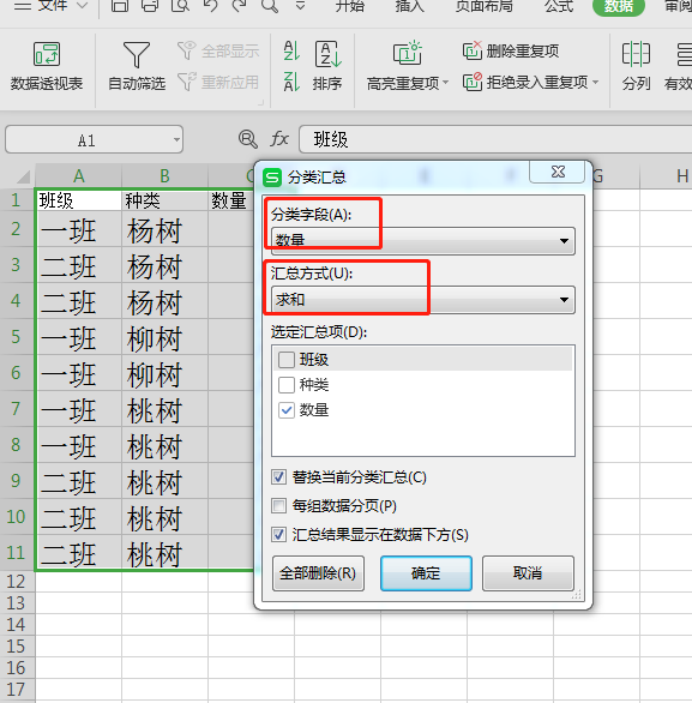The width and height of the screenshot is (692, 703).
Task: Click the find magnifier icon in top bar
Action: (x=270, y=5)
